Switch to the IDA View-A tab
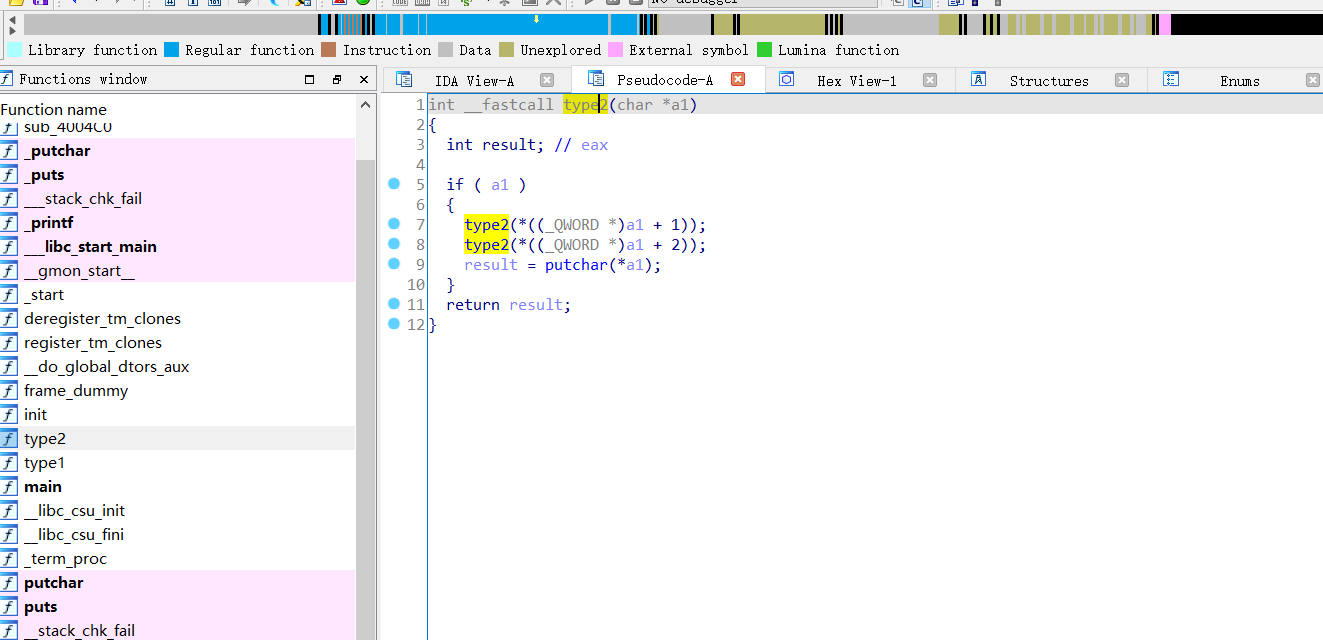 point(474,81)
